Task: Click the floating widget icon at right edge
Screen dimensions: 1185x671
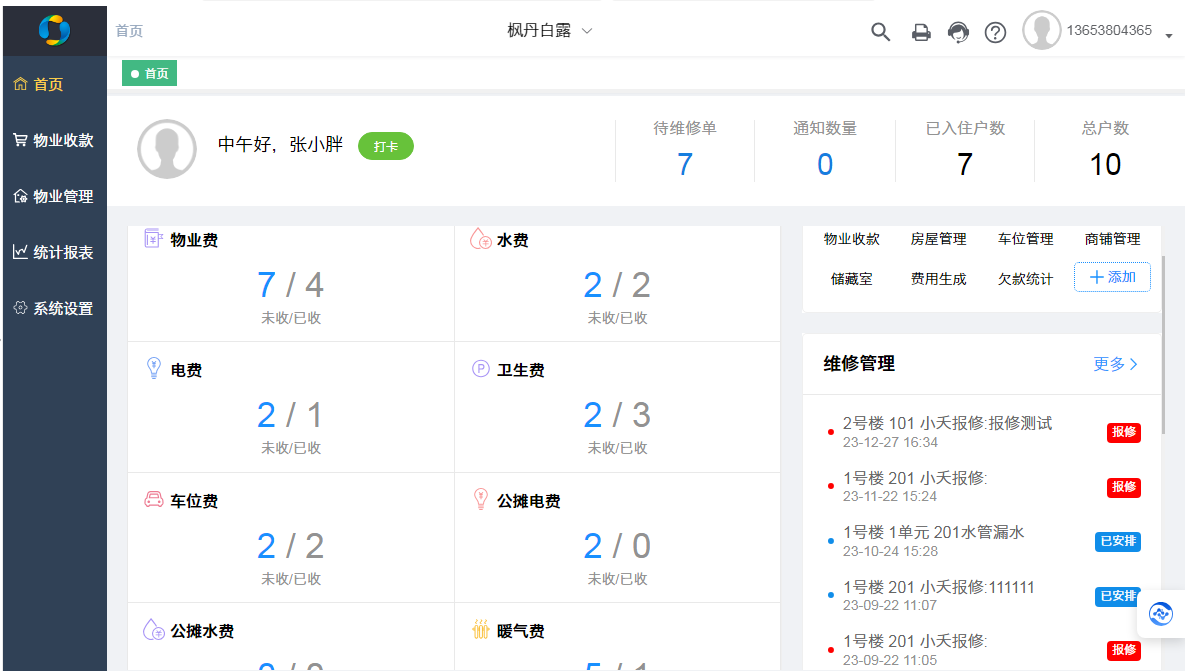Action: coord(1161,613)
